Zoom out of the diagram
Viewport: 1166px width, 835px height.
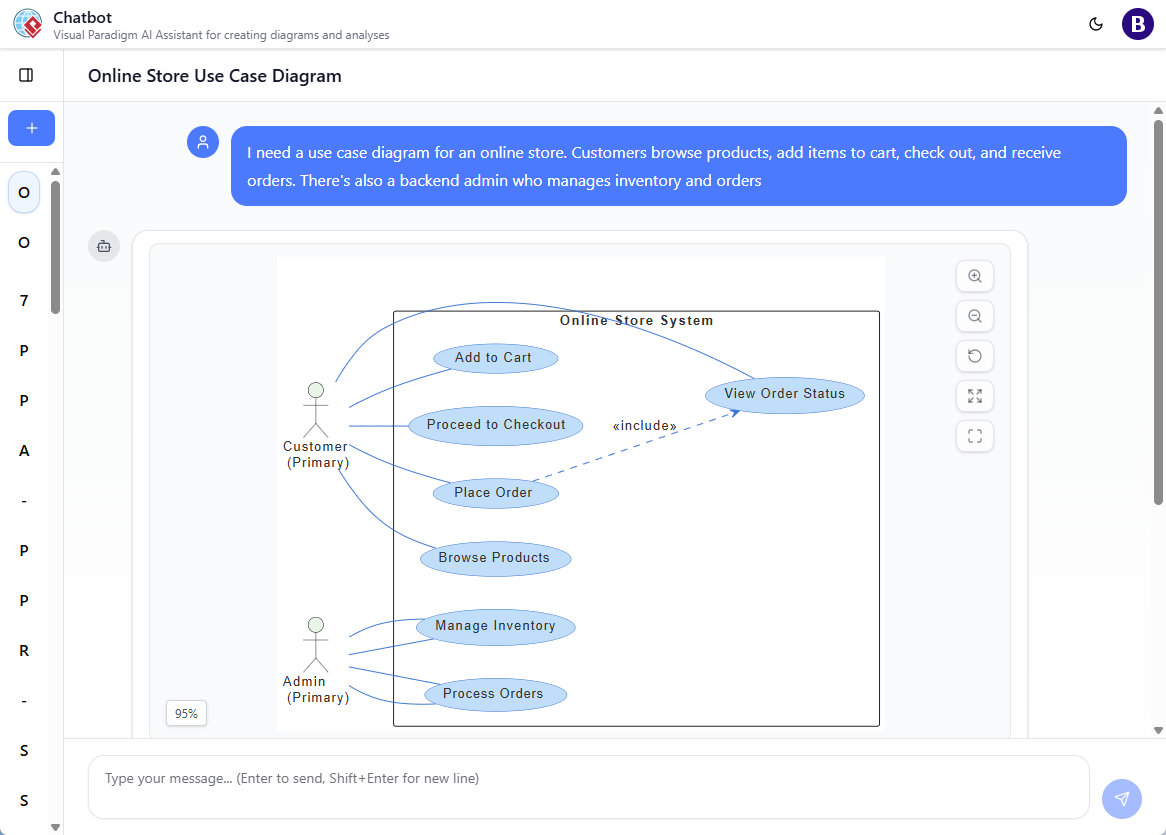coord(974,316)
